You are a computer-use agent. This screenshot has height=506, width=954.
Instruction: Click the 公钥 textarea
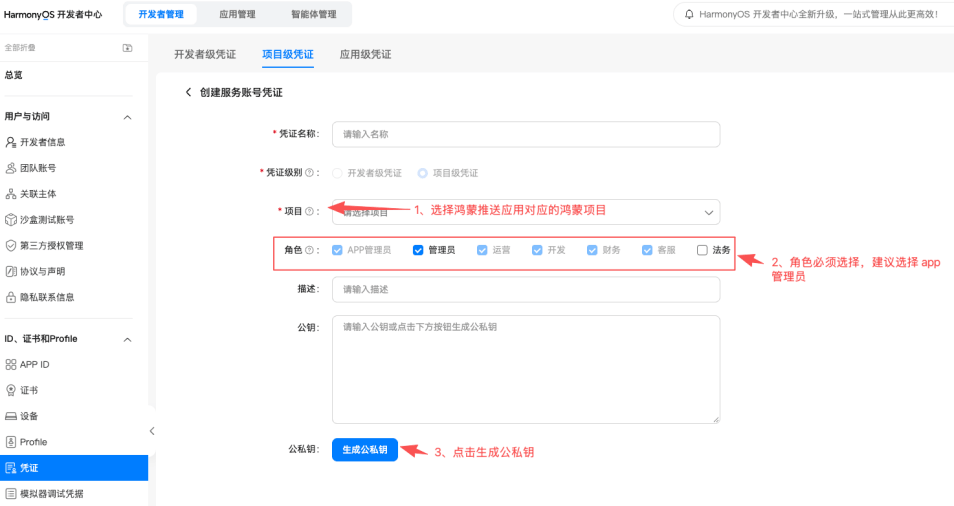pyautogui.click(x=526, y=369)
